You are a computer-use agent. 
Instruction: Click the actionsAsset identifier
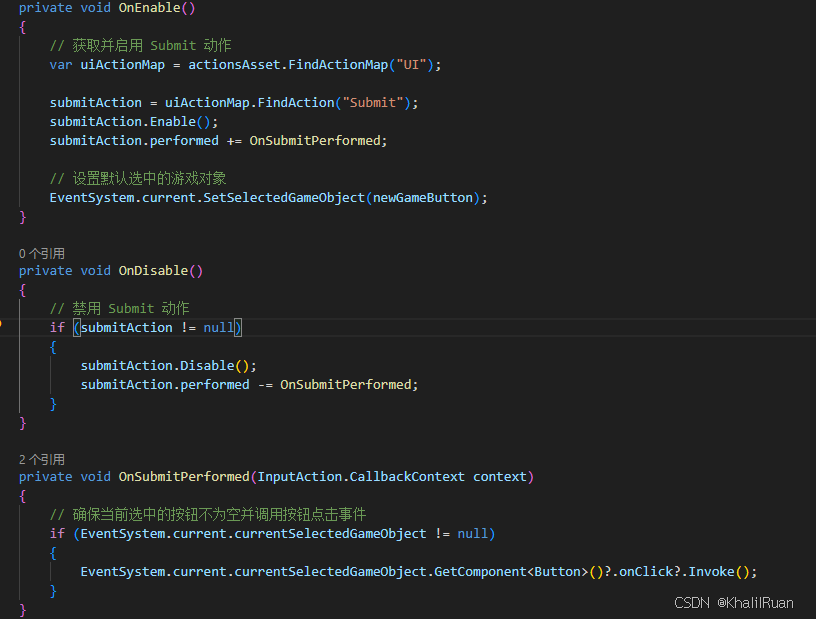(x=234, y=65)
